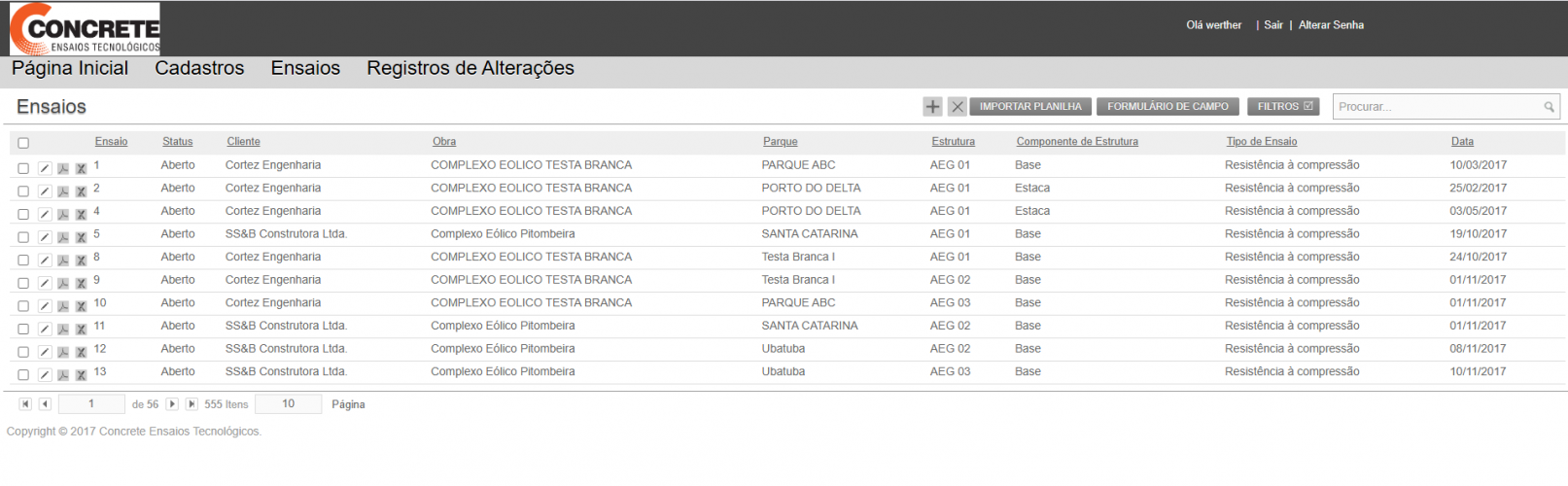Open the Página Inicial menu
1568x486 pixels.
pos(70,68)
